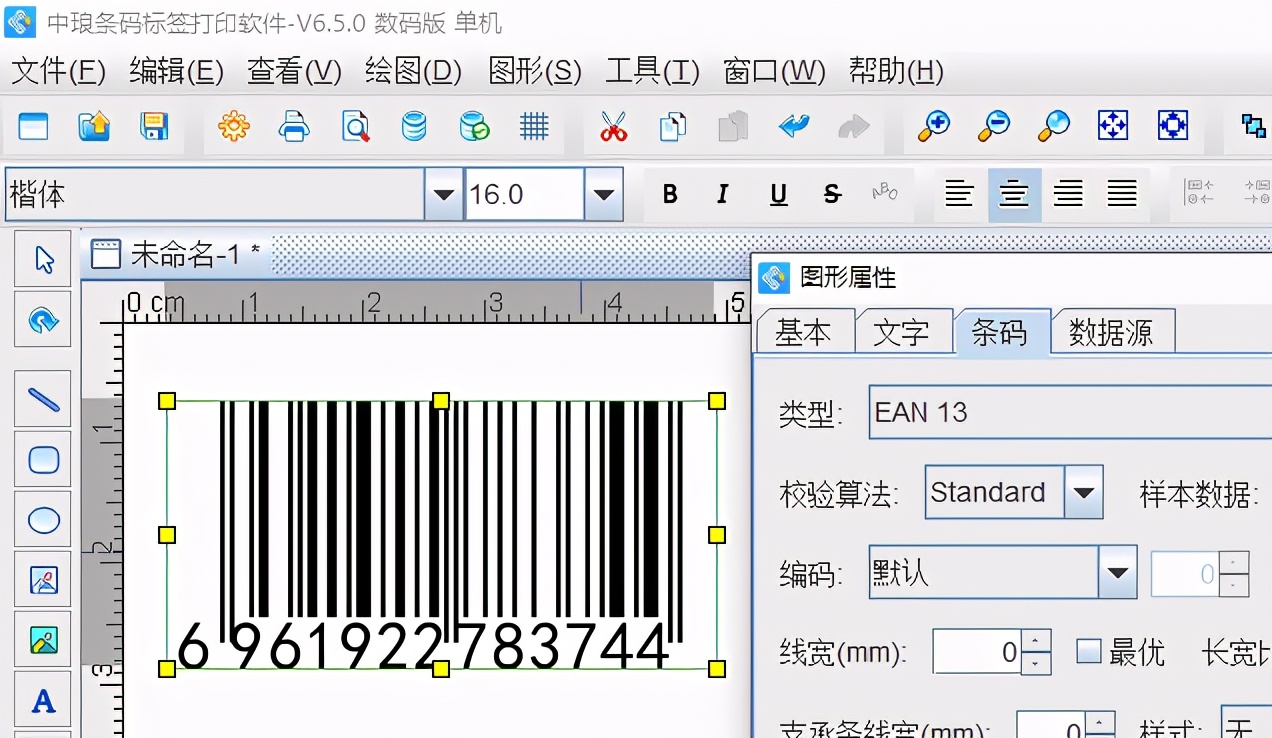Screen dimensions: 1272x738
Task: Select the line drawing tool
Action: tap(43, 399)
